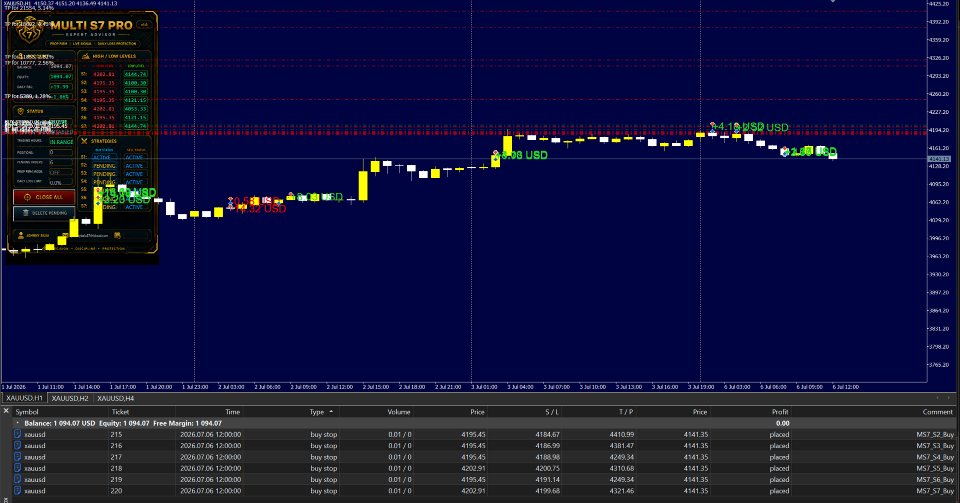Click the STATUS shield icon
Screen dimensions: 960x503
coord(20,111)
